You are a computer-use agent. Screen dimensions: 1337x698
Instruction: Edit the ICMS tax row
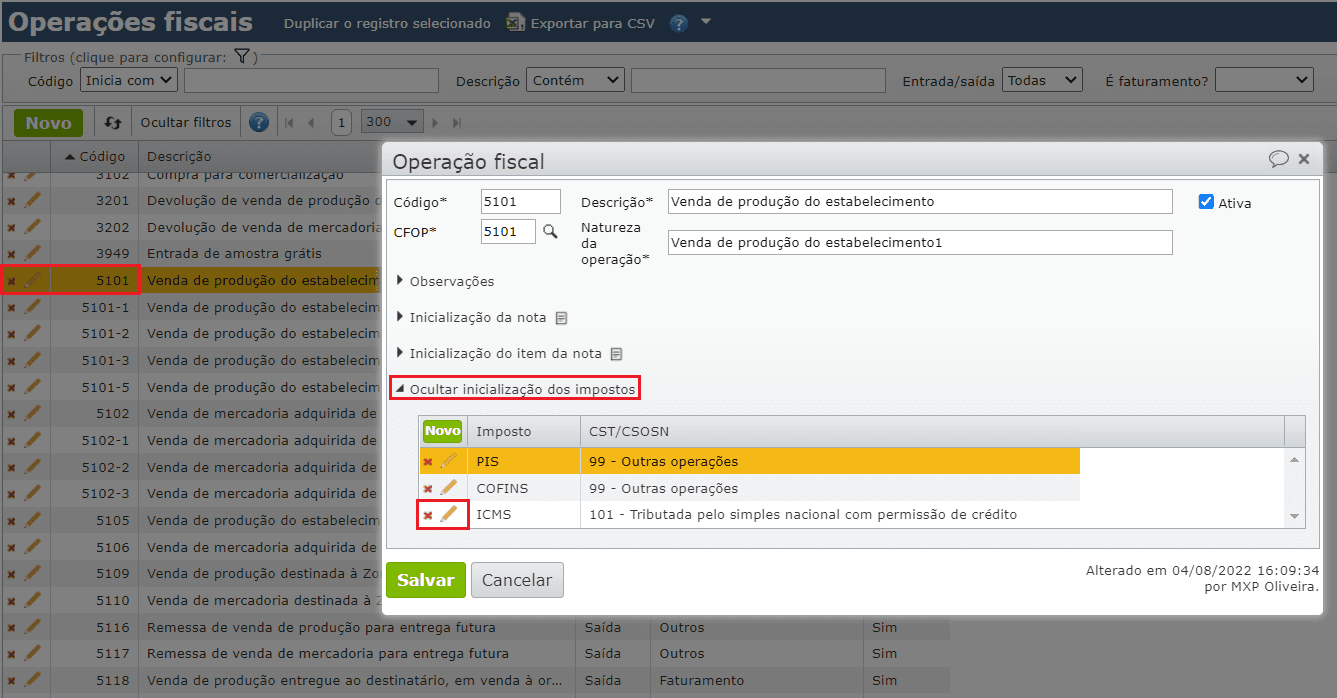[449, 514]
